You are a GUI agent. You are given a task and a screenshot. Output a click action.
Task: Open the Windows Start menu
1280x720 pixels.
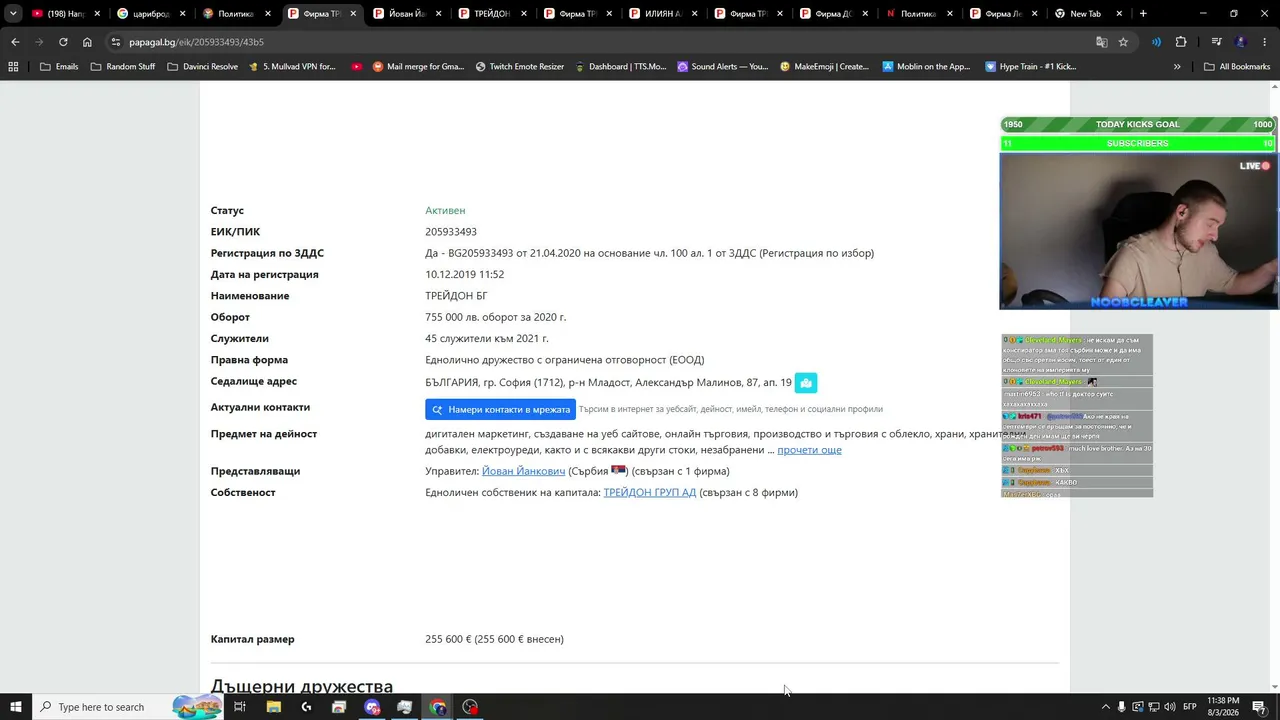click(15, 707)
